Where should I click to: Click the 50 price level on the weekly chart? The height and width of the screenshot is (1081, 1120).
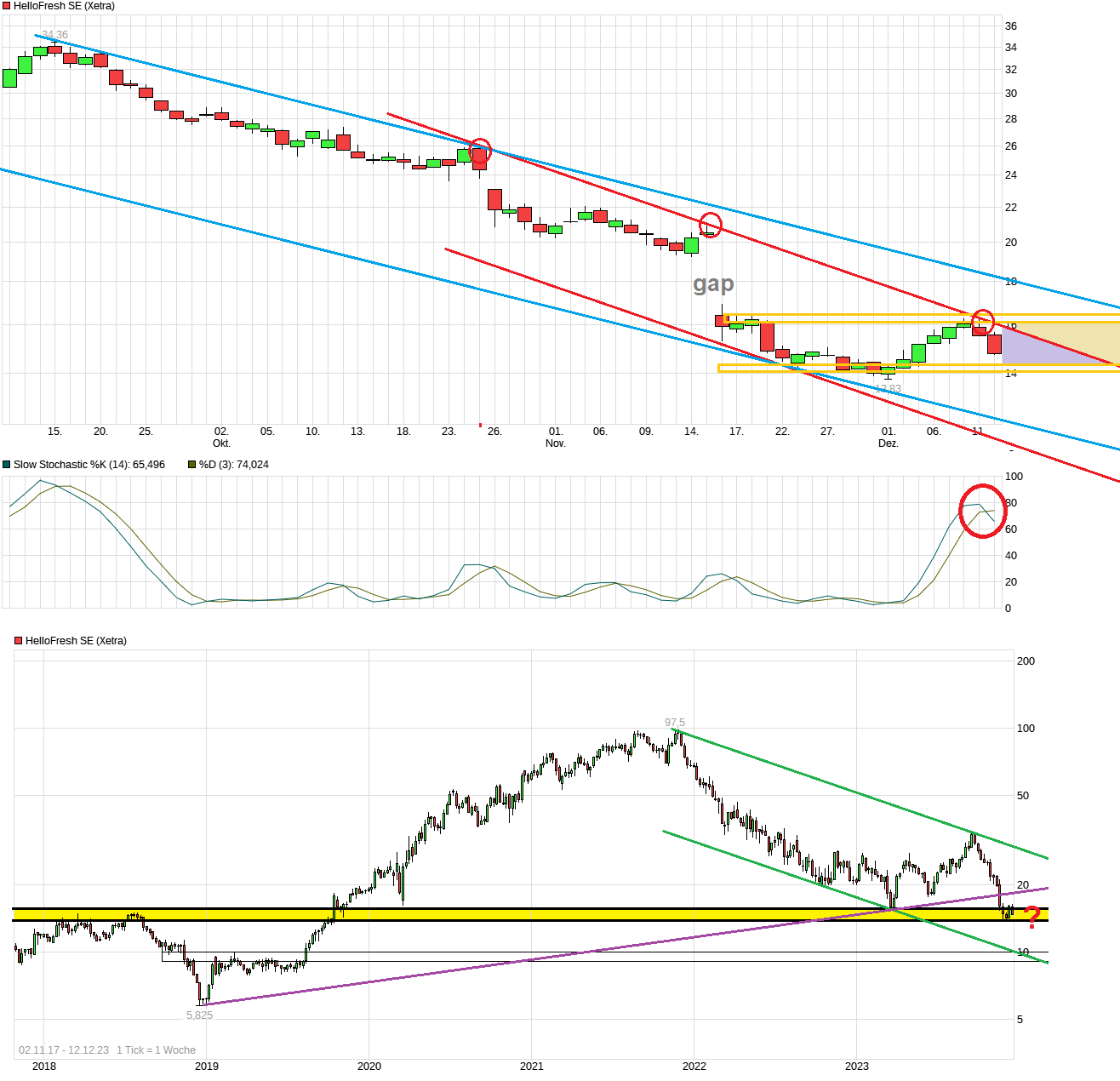[1023, 796]
